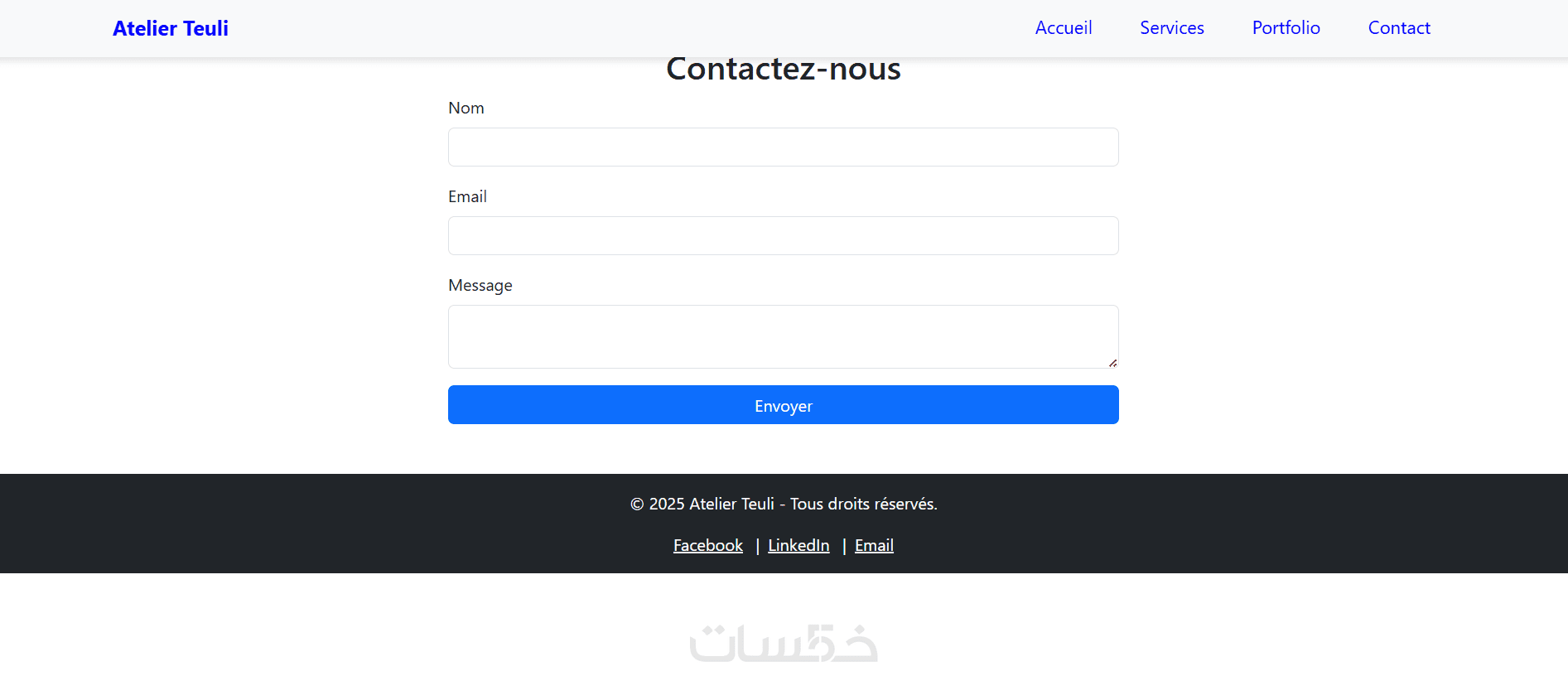This screenshot has height=676, width=1568.
Task: Visit the LinkedIn footer link
Action: click(x=798, y=545)
